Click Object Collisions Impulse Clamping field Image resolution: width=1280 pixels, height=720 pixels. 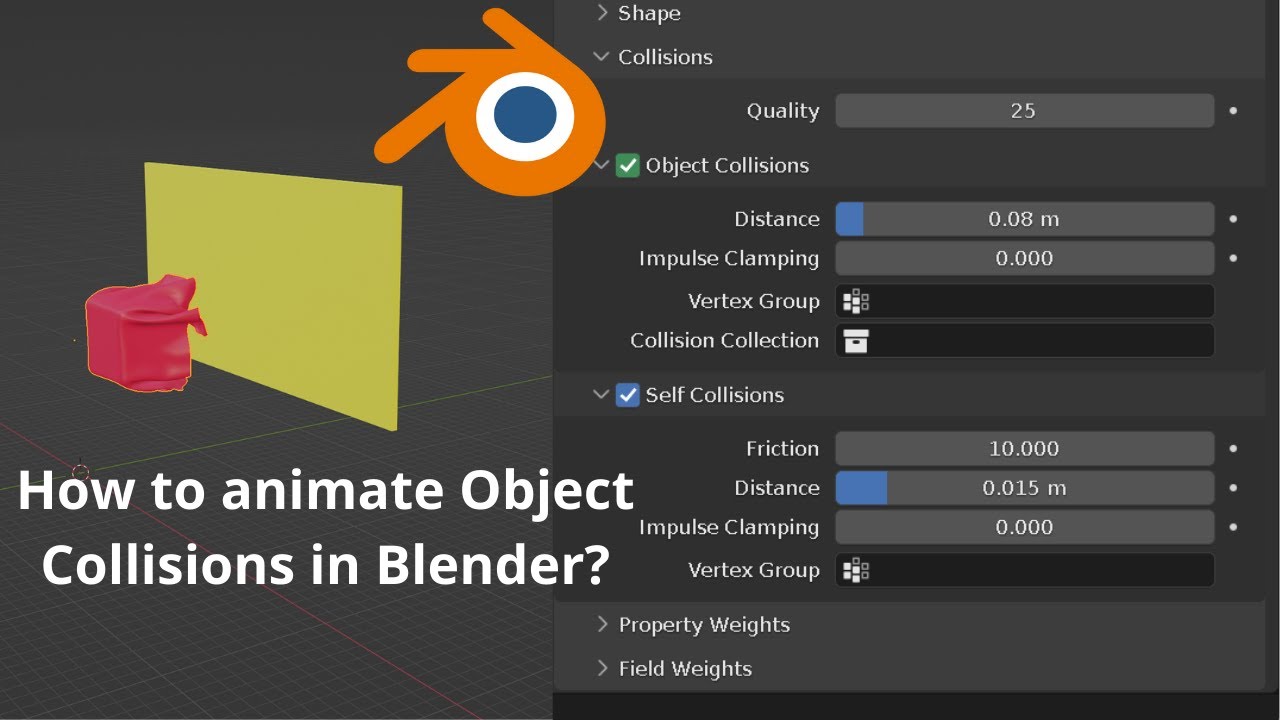pos(1024,258)
